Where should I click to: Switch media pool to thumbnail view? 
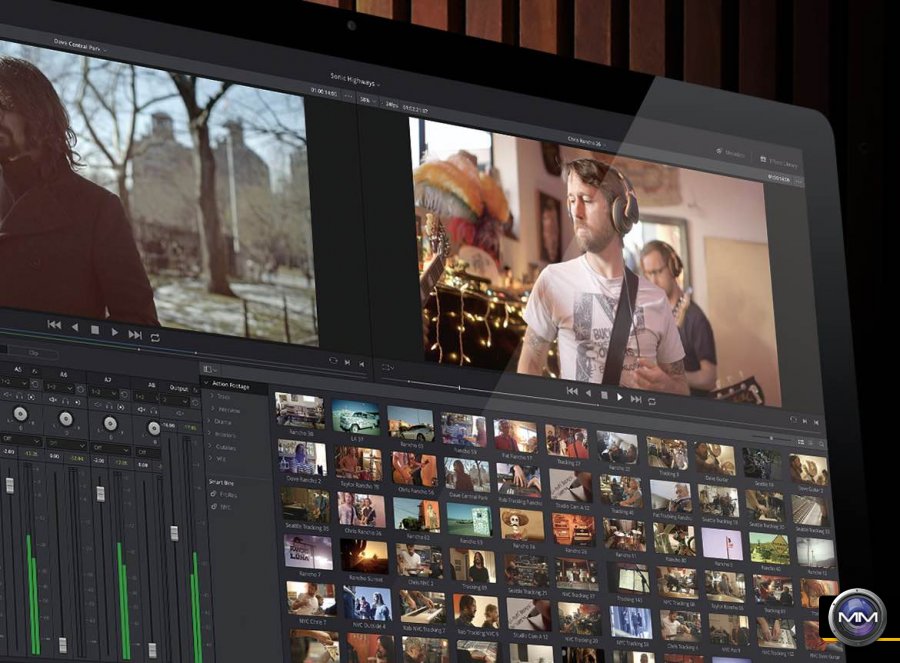pyautogui.click(x=801, y=442)
